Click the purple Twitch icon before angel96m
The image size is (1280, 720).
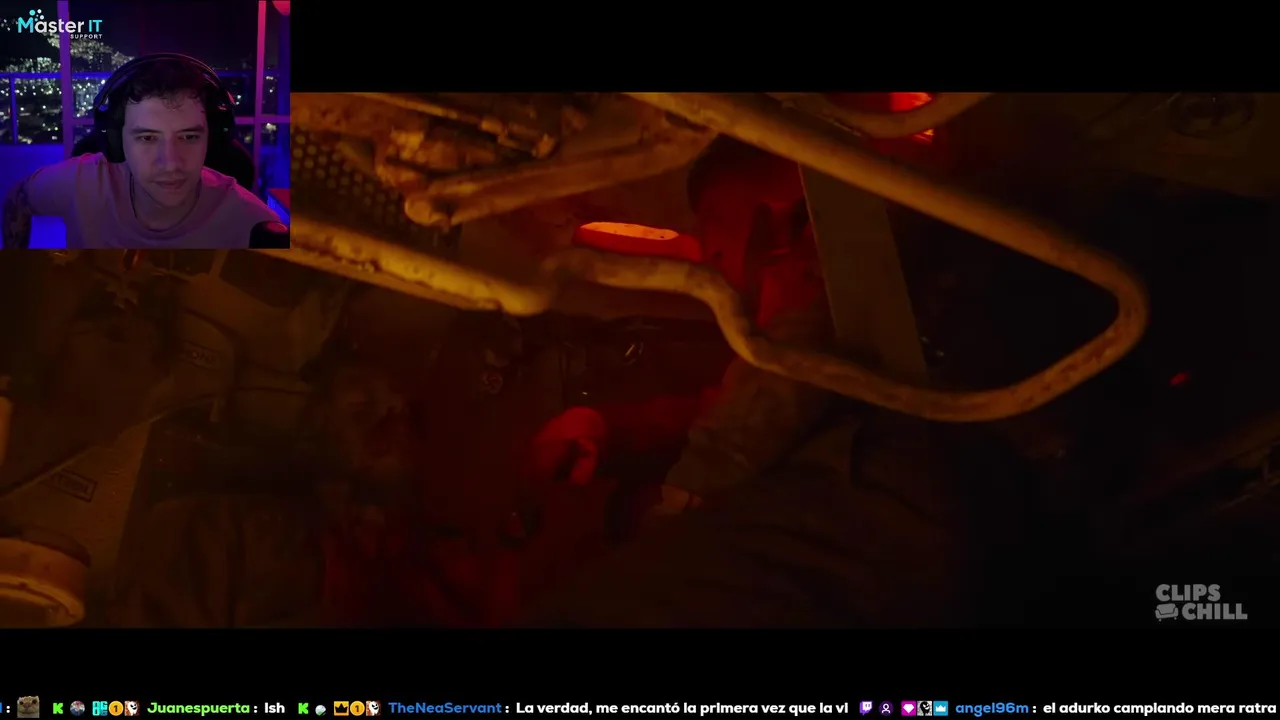click(866, 708)
